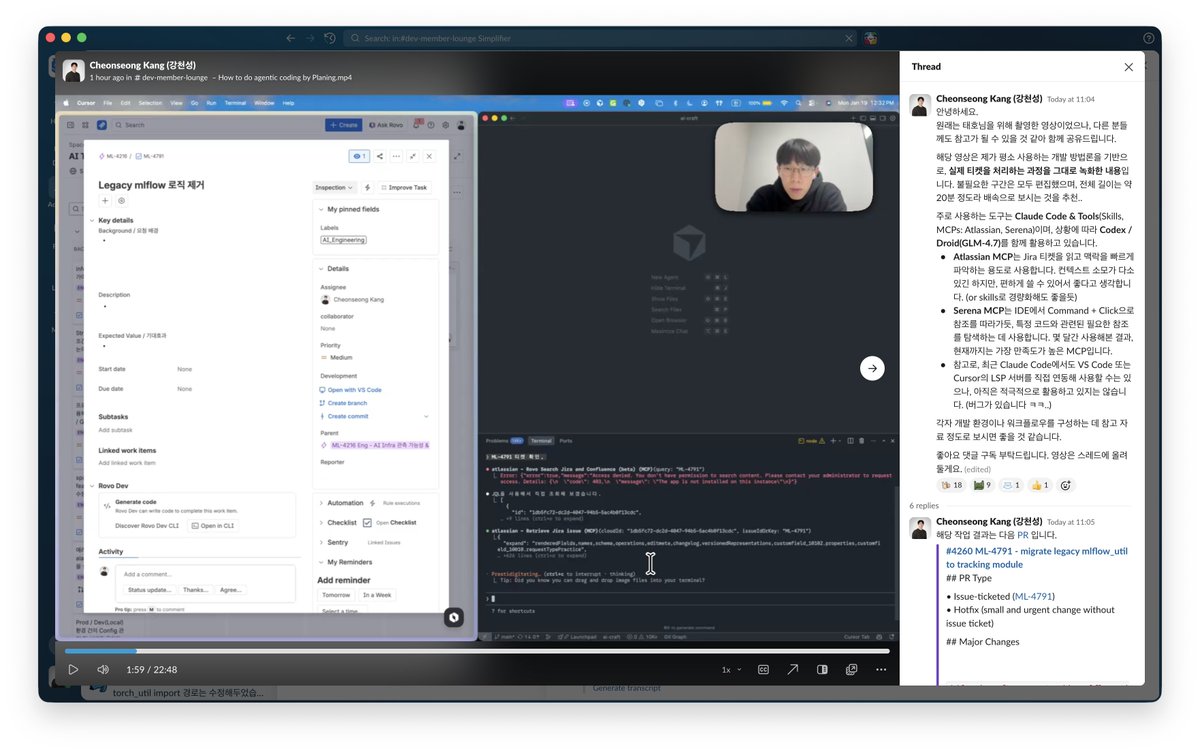
Task: Toggle the thread sidebar panel icon
Action: (x=822, y=670)
